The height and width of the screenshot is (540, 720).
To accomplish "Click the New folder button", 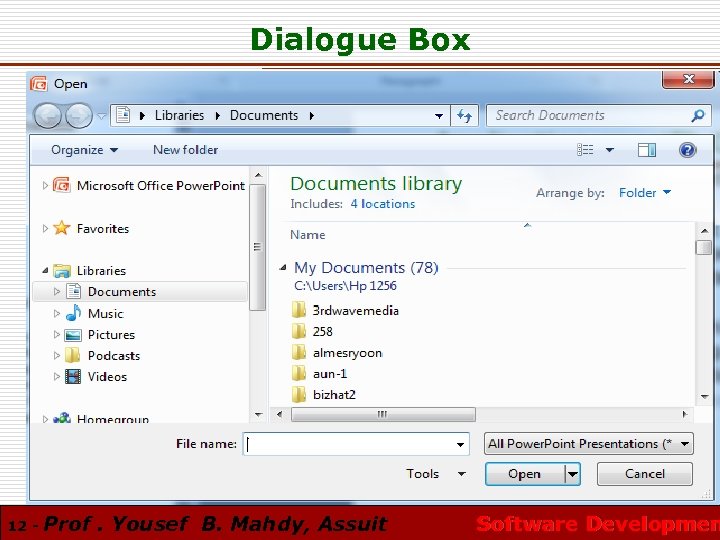I will [x=186, y=150].
